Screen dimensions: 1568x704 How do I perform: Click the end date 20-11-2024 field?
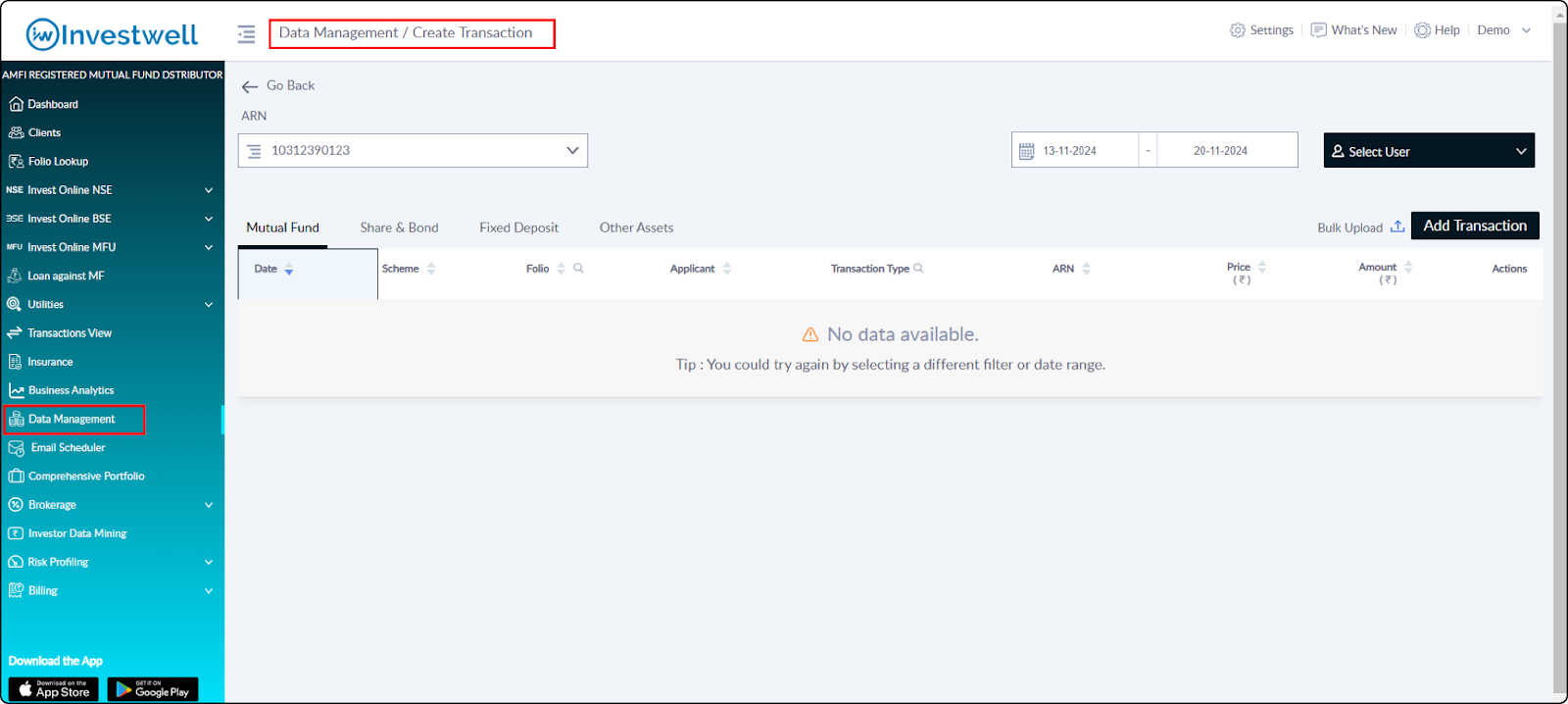(1220, 151)
